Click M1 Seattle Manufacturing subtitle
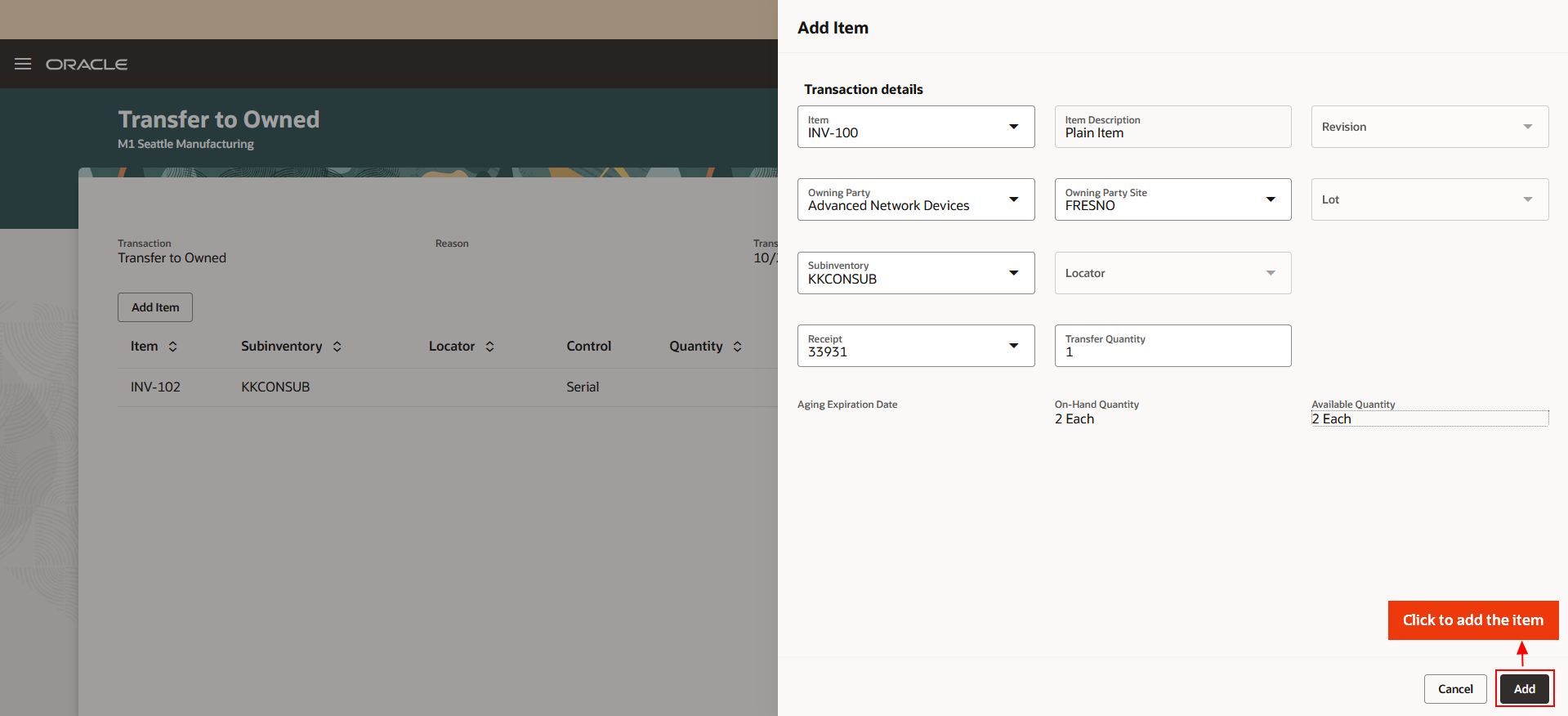 coord(185,144)
